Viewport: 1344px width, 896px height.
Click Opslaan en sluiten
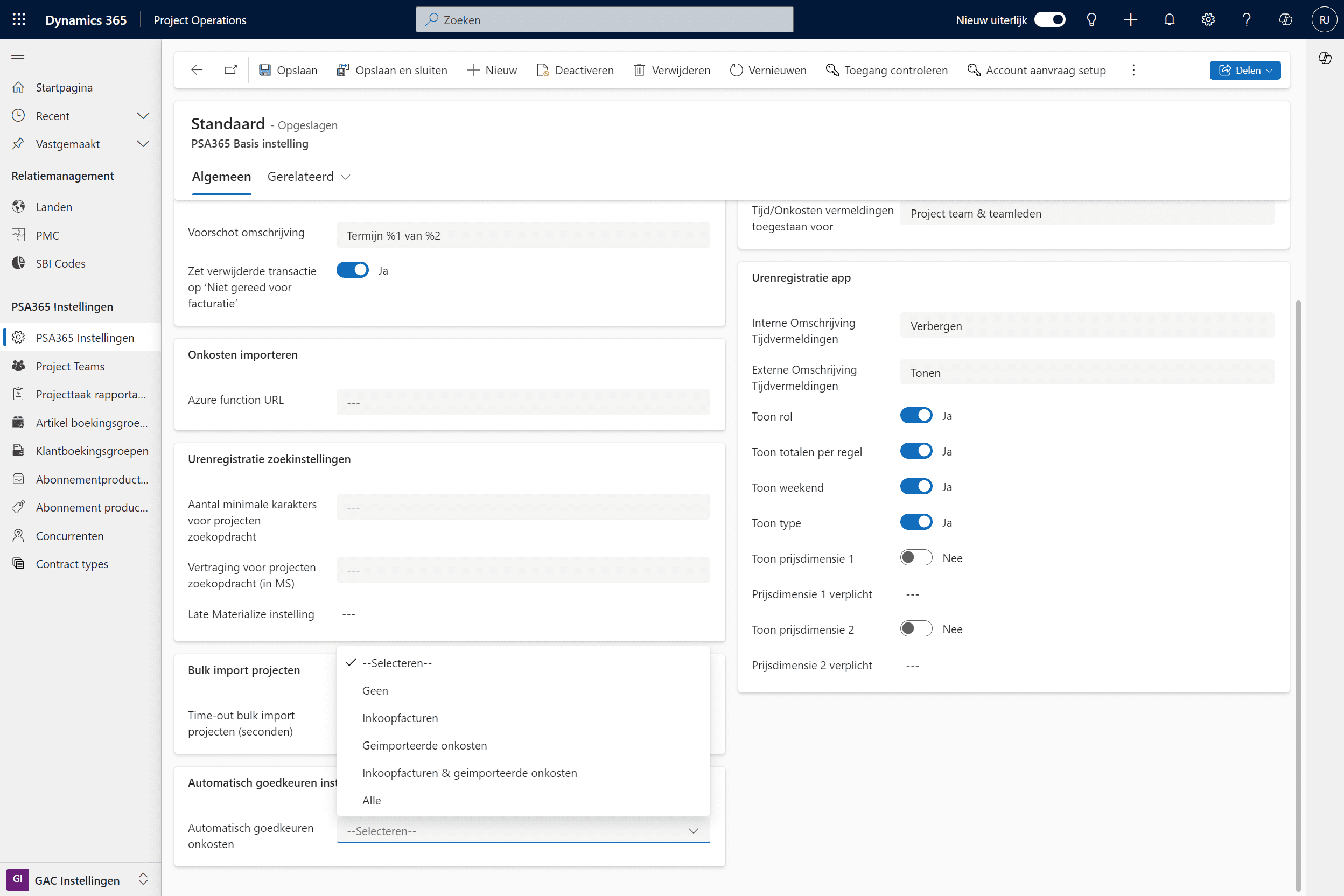[392, 69]
